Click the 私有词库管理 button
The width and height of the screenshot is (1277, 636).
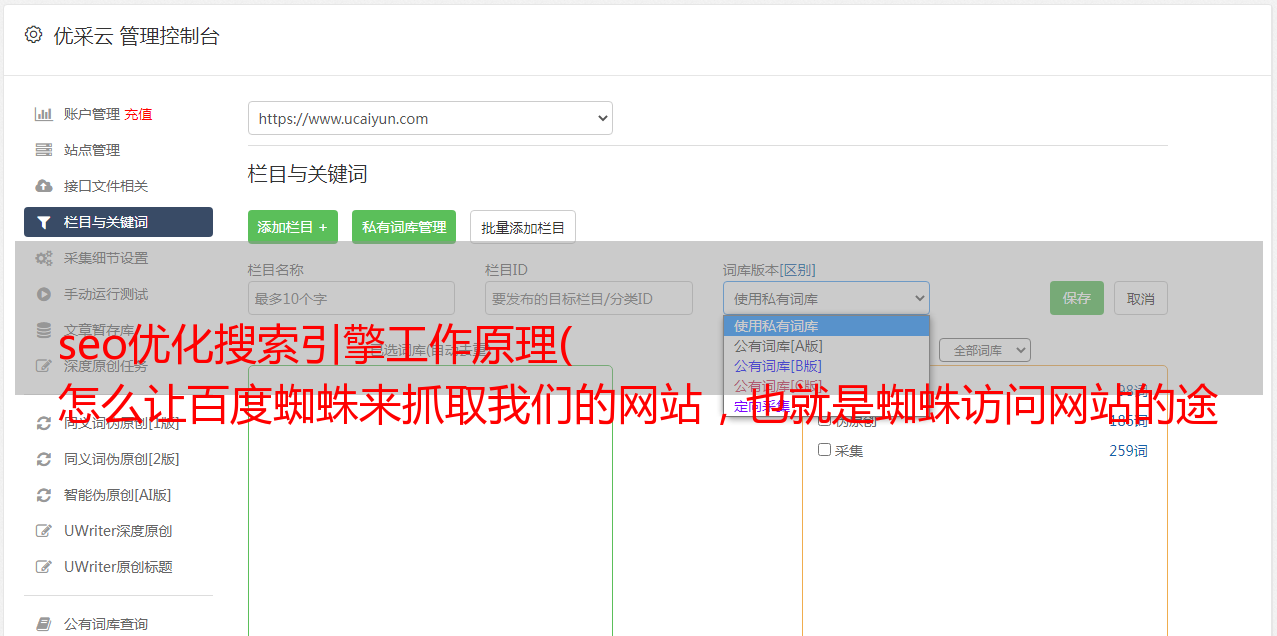click(404, 227)
